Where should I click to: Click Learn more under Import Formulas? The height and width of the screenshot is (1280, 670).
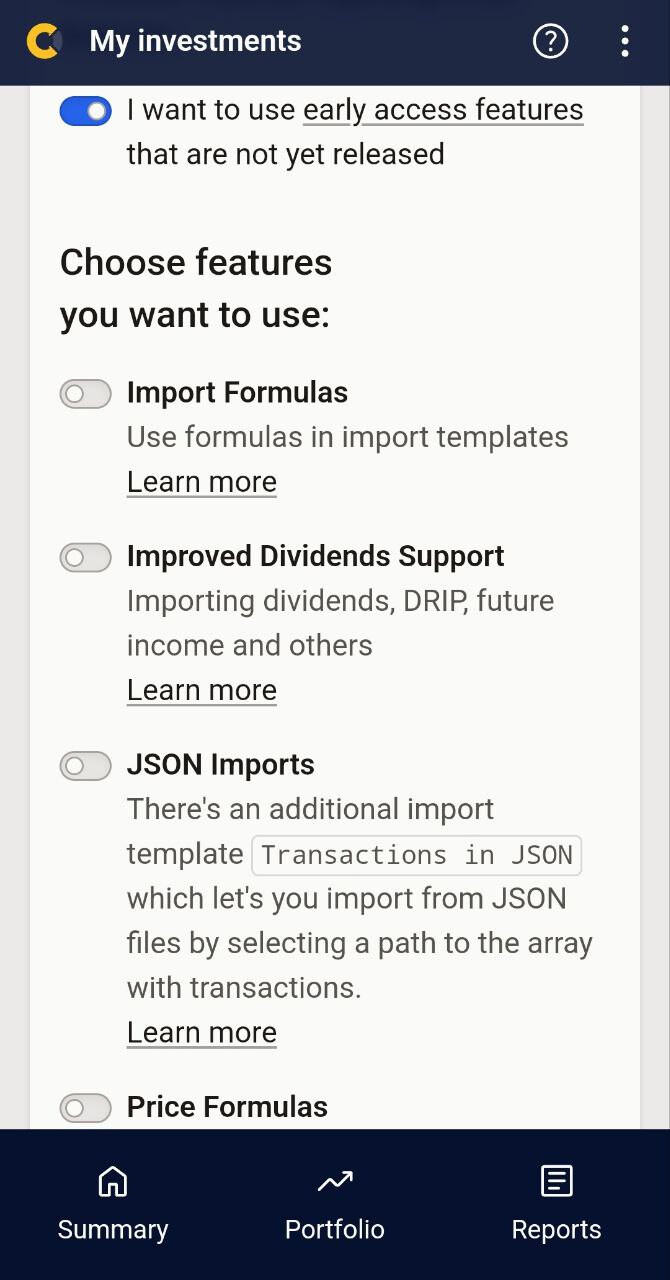pyautogui.click(x=202, y=482)
